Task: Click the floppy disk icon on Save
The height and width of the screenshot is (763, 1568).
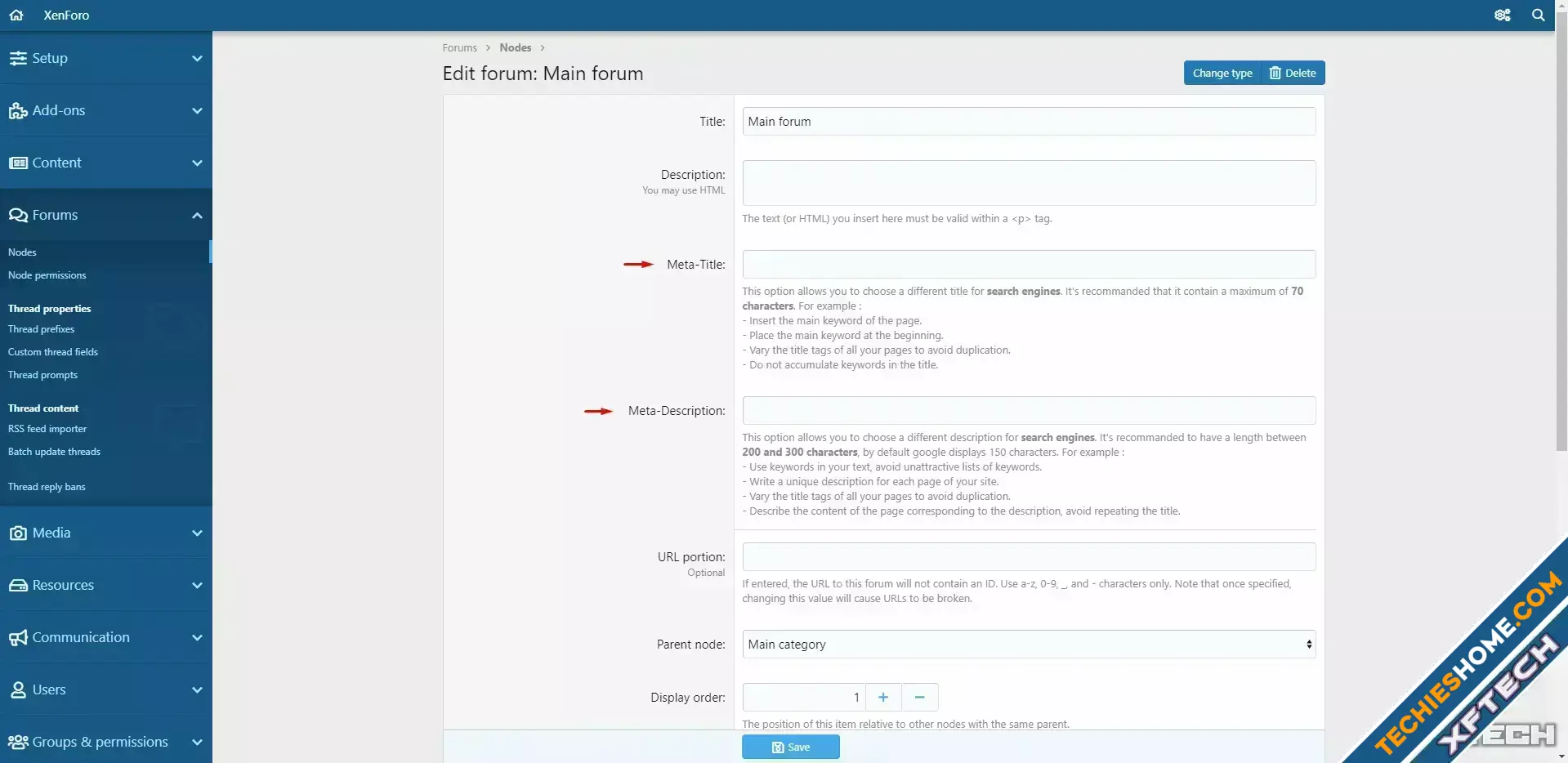Action: [778, 747]
